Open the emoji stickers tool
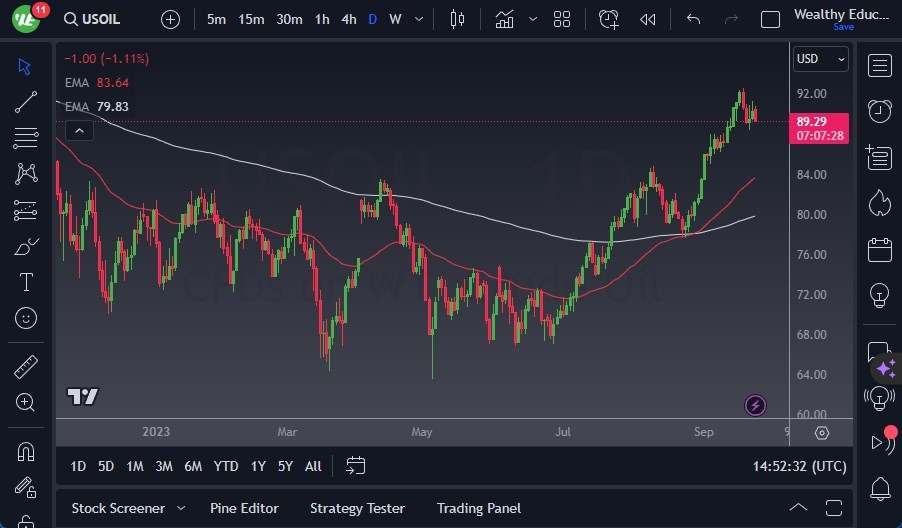 pos(26,318)
